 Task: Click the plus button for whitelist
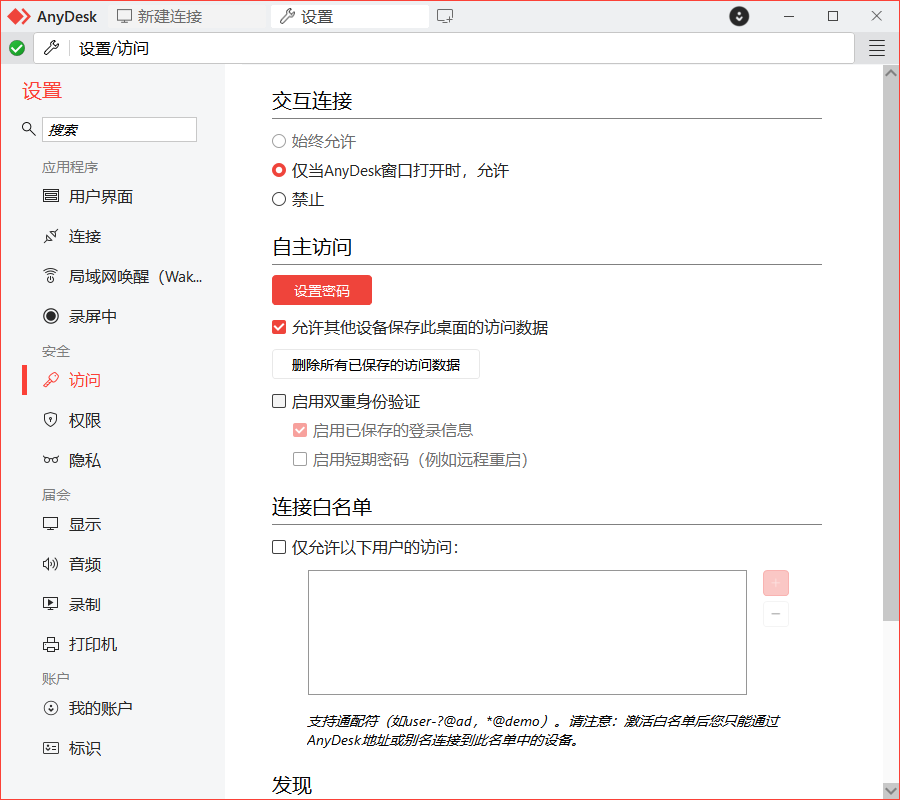[775, 583]
